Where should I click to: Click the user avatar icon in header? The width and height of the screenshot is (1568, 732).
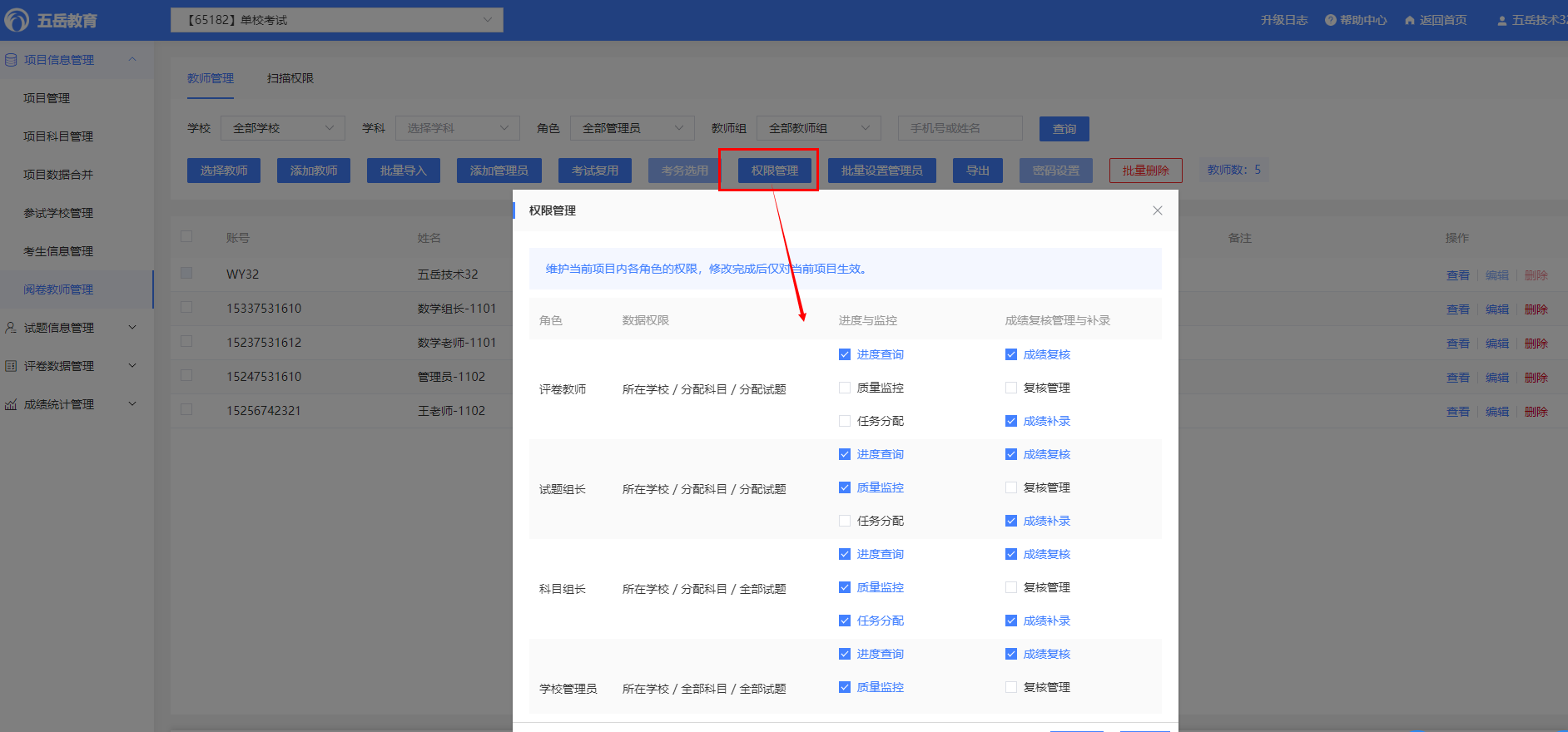click(x=1501, y=21)
